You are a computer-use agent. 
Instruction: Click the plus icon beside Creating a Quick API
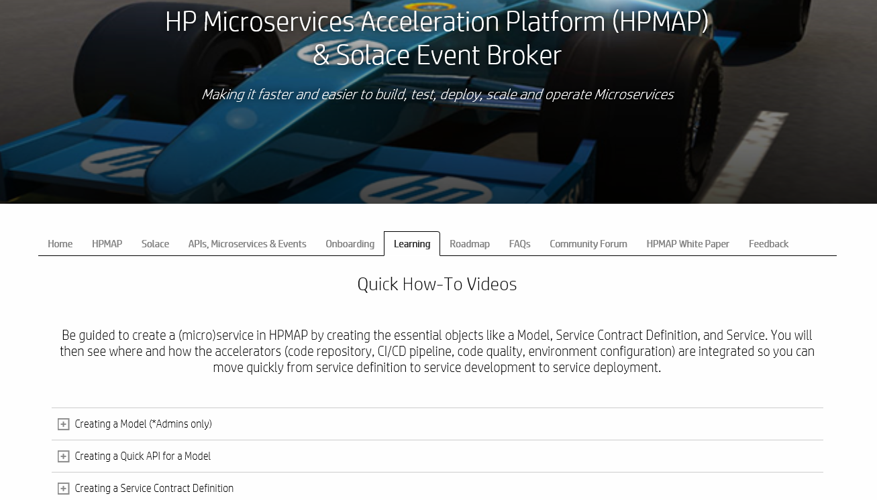click(x=63, y=456)
